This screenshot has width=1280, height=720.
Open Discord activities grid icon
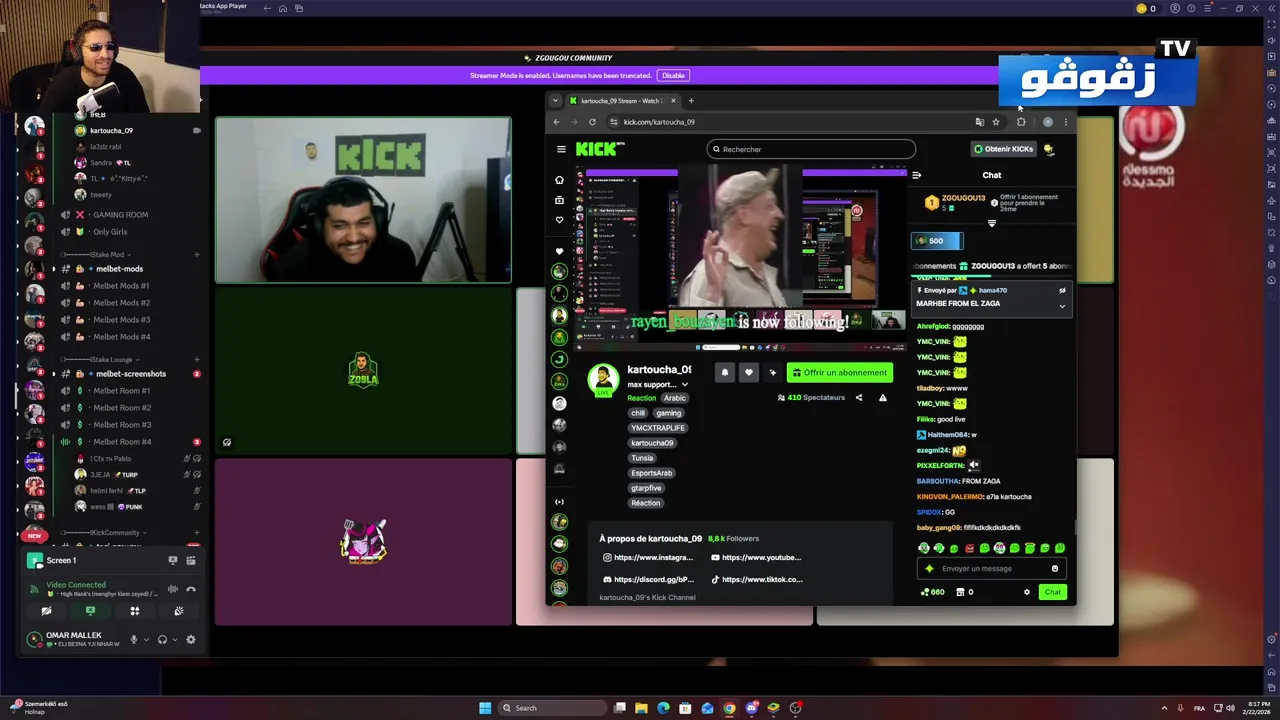(x=135, y=611)
